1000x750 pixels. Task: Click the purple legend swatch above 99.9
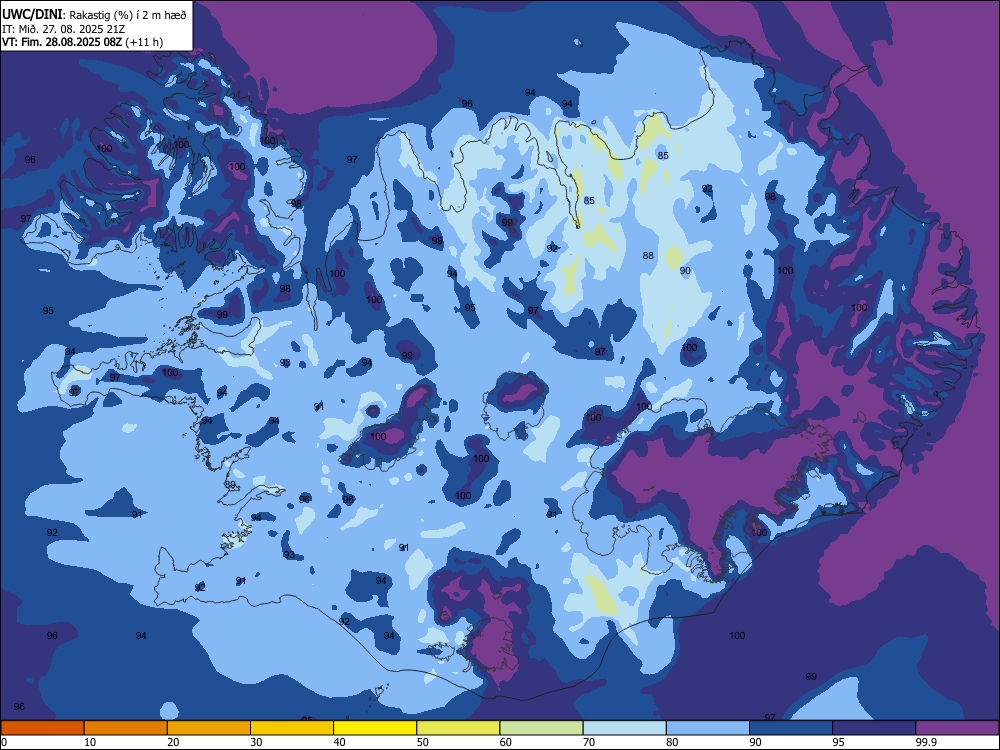click(957, 728)
